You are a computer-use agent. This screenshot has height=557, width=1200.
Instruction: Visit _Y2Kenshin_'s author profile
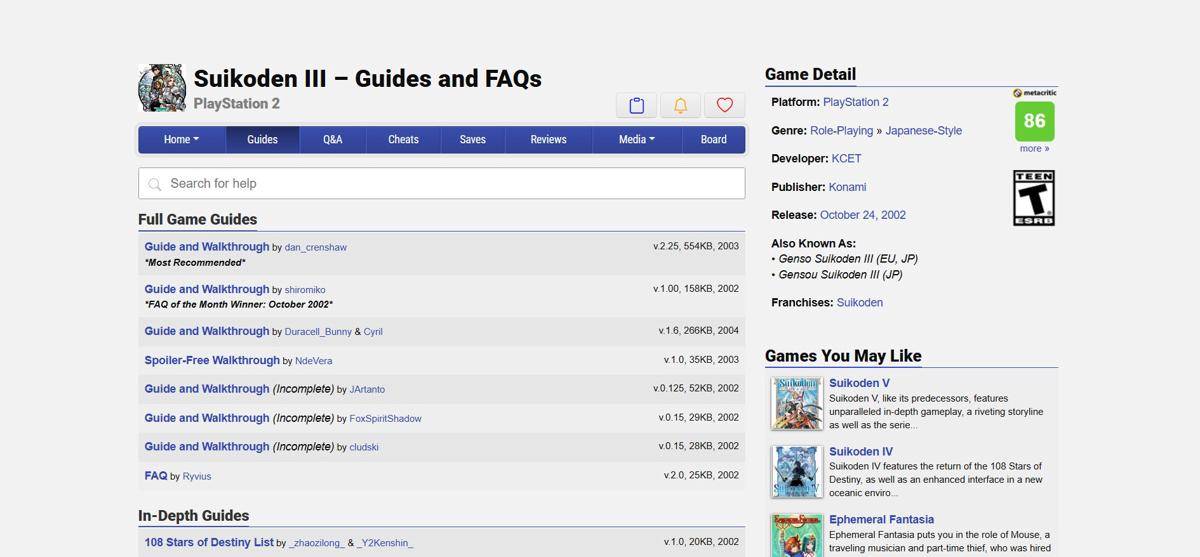(x=385, y=543)
